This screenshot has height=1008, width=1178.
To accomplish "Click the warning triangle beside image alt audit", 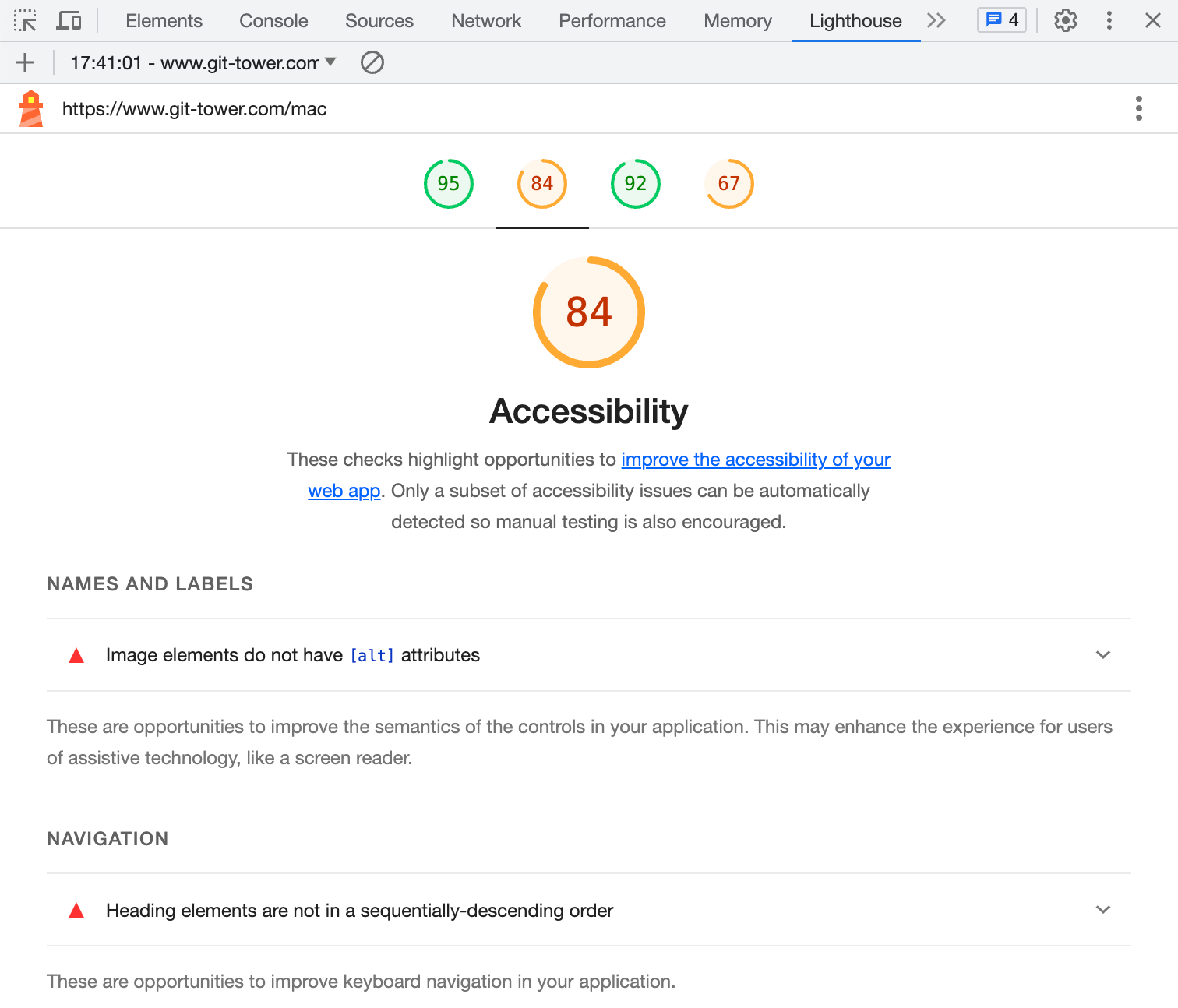I will pyautogui.click(x=76, y=655).
